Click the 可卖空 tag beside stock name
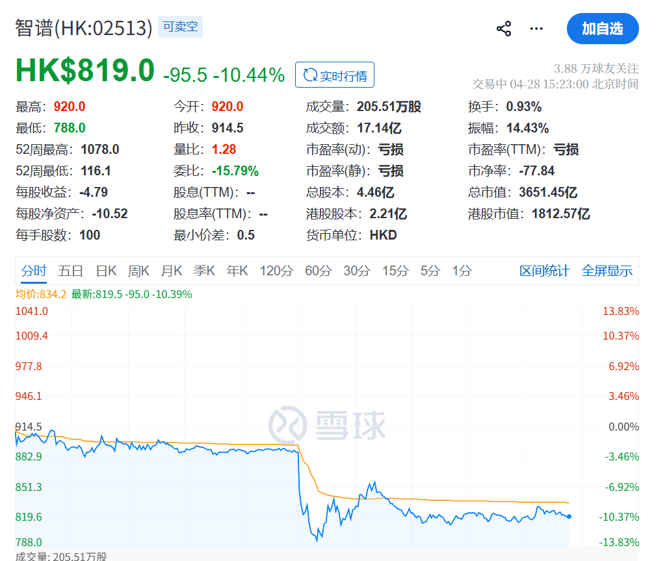The image size is (667, 561). [x=181, y=27]
